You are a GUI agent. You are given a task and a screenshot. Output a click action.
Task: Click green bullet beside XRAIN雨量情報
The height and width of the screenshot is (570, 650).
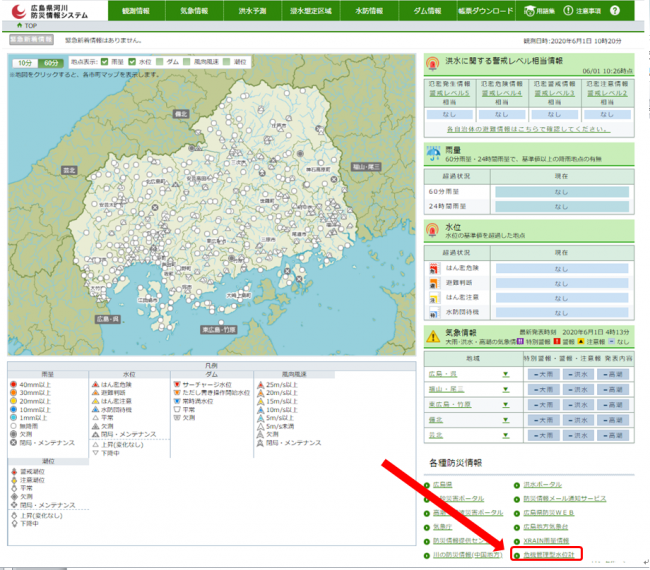click(517, 541)
